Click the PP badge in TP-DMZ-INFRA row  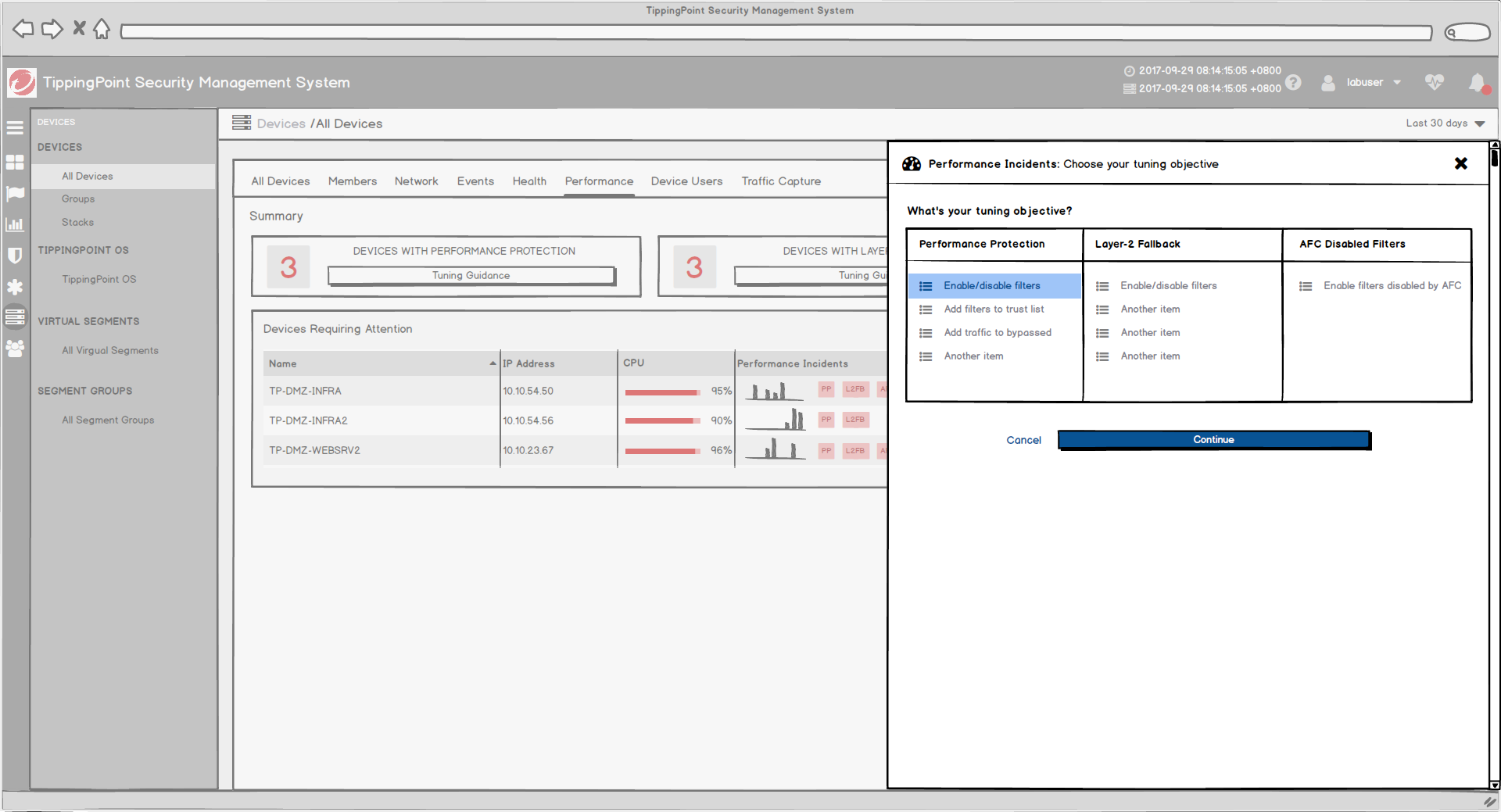826,389
